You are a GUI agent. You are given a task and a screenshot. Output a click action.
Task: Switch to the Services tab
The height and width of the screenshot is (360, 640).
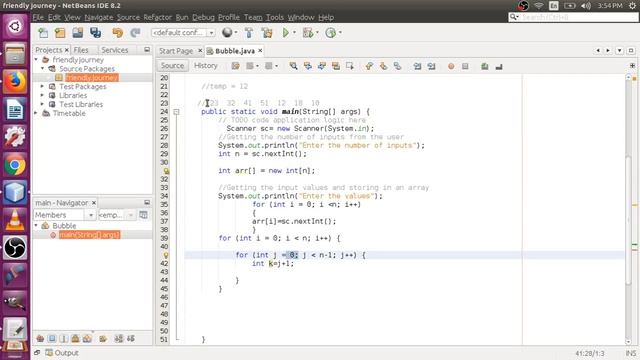click(115, 50)
